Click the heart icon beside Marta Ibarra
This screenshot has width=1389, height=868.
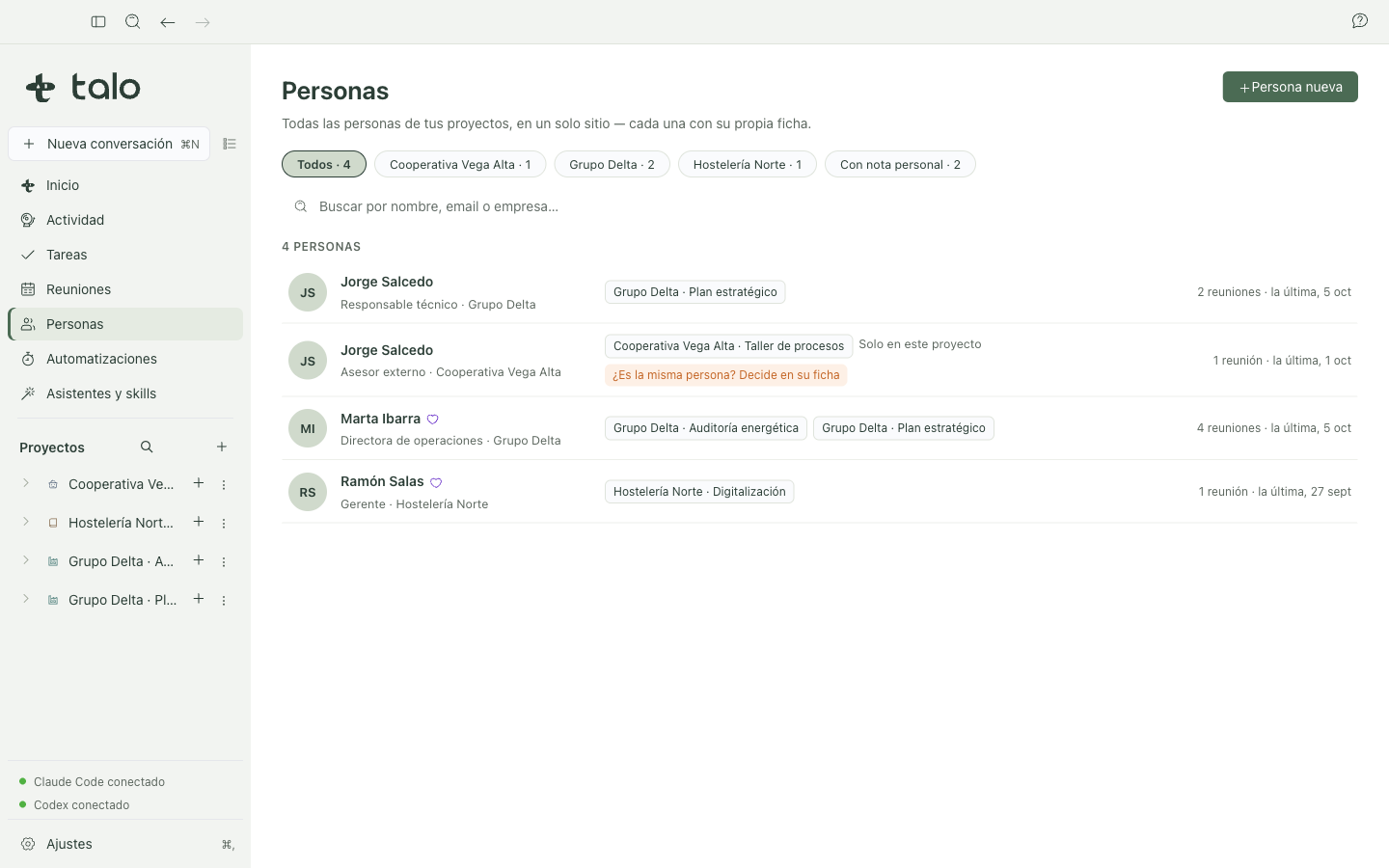(x=433, y=420)
